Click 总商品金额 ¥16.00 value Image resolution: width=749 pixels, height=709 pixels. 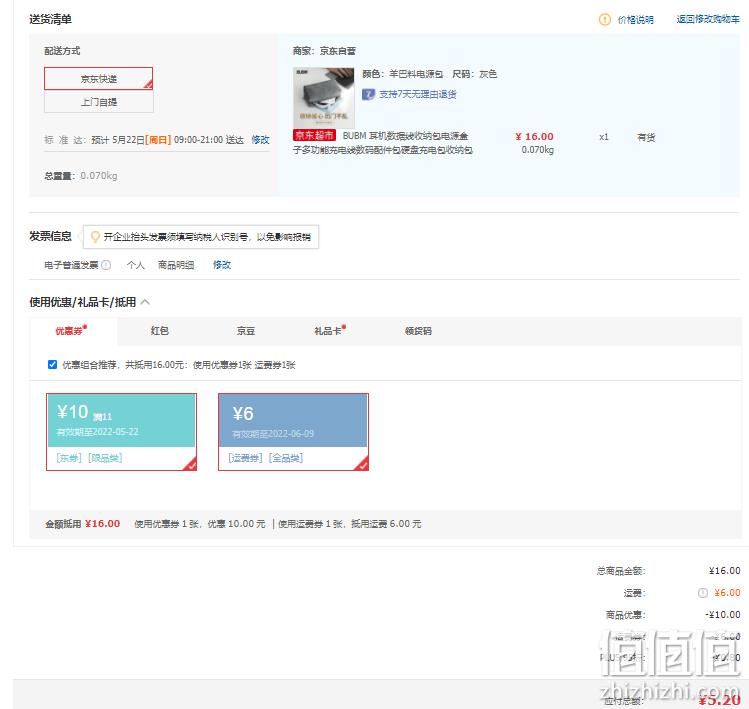tap(724, 570)
